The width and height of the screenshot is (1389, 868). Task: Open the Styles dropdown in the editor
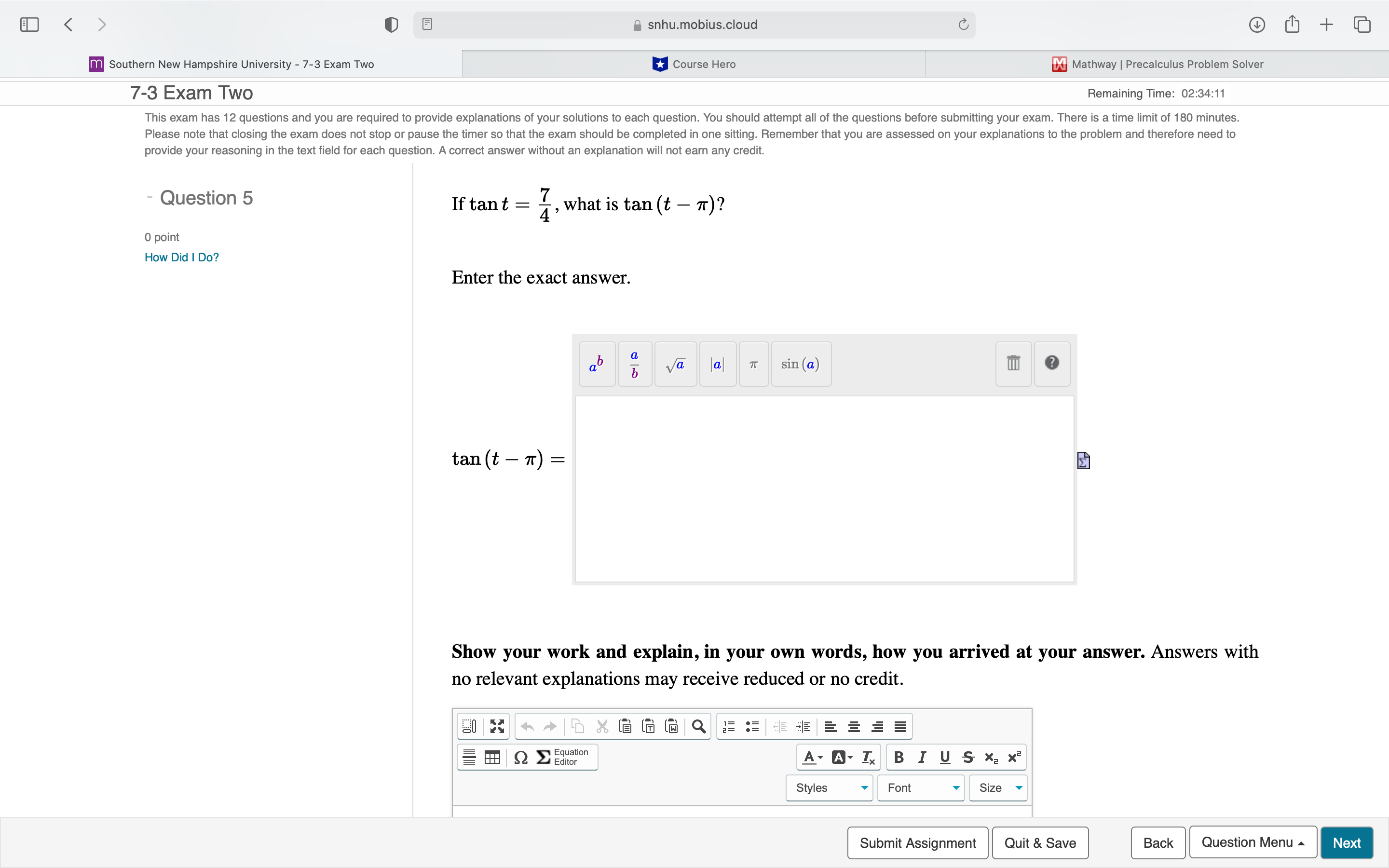(x=829, y=787)
